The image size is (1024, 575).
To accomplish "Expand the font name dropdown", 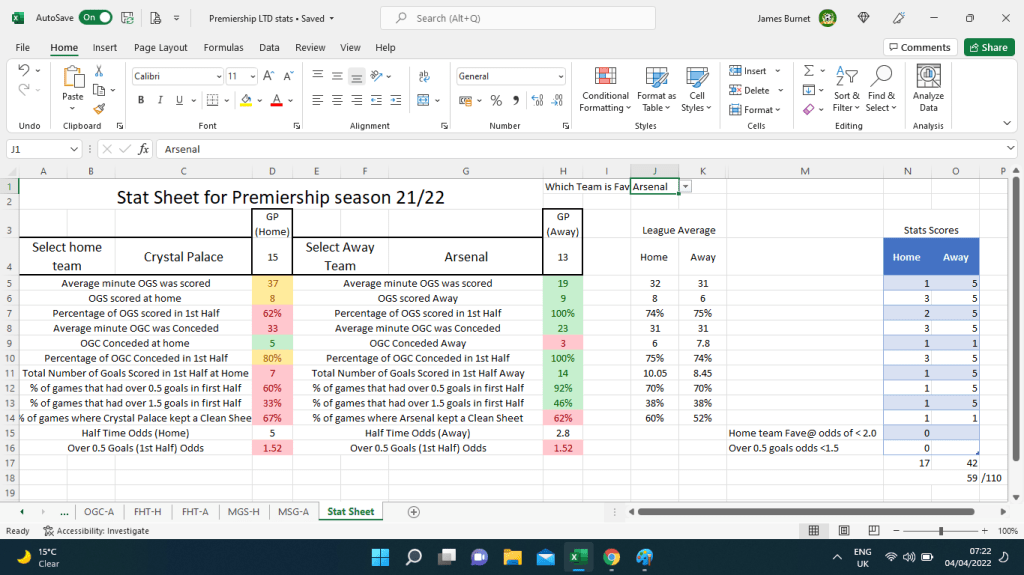I will (x=219, y=76).
